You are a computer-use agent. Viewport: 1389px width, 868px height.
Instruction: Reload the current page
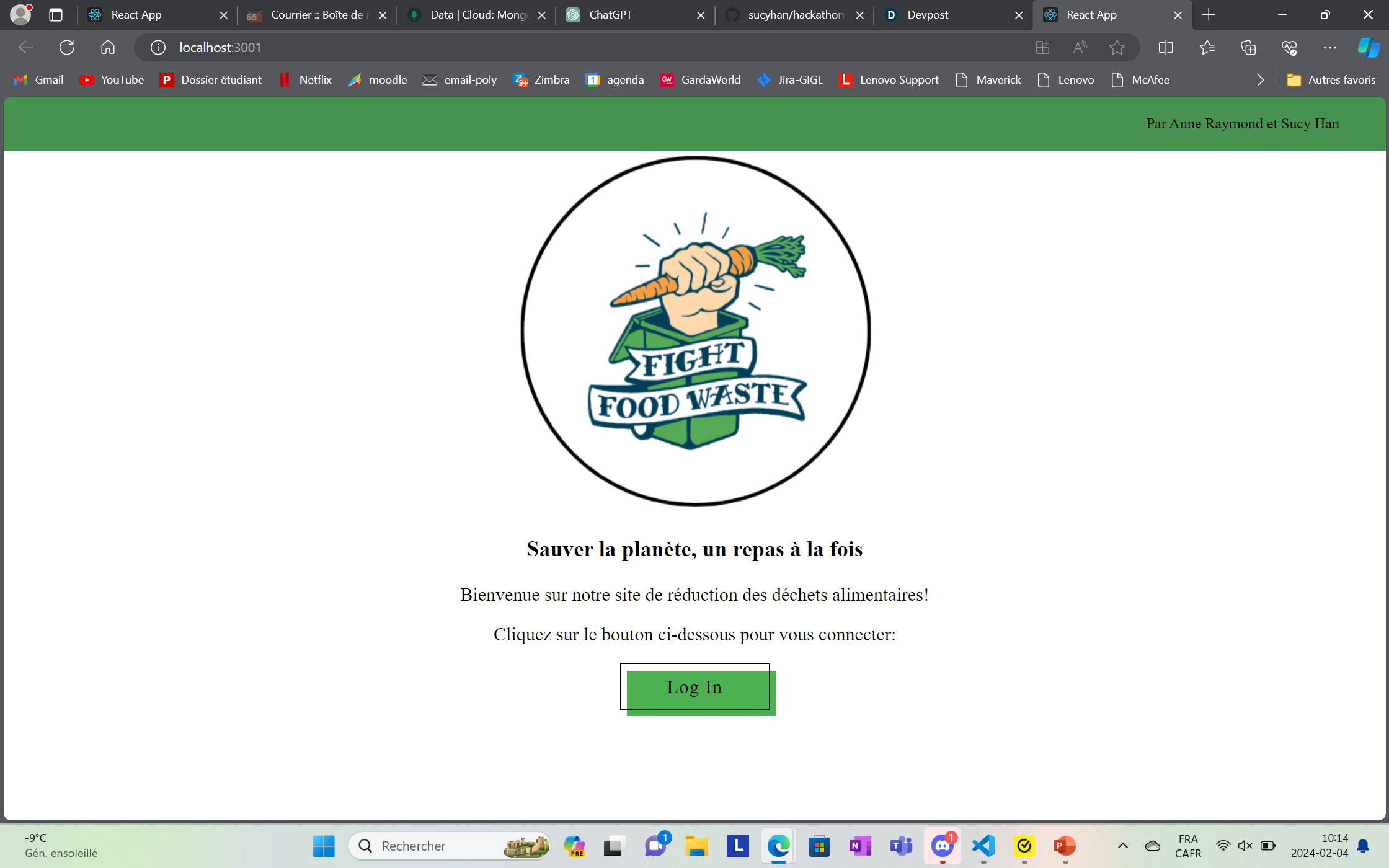[x=66, y=47]
